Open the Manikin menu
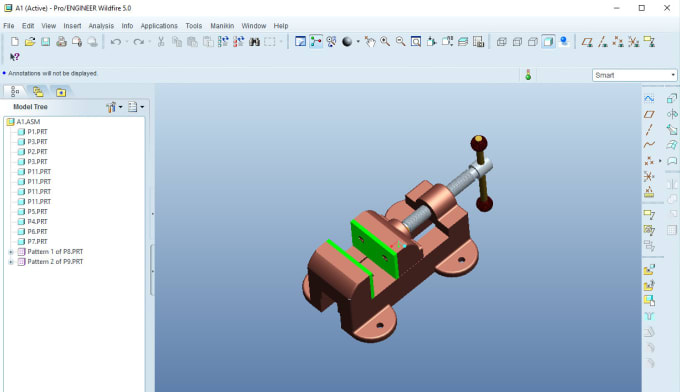 [222, 26]
